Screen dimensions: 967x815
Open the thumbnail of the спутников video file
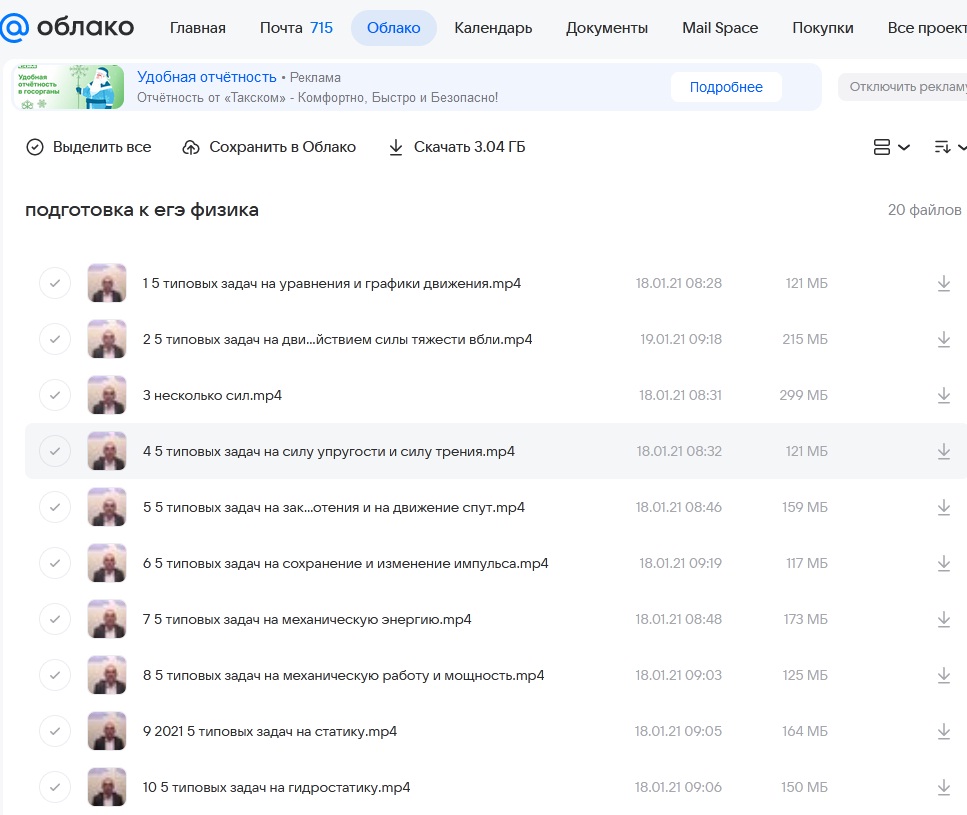point(107,507)
